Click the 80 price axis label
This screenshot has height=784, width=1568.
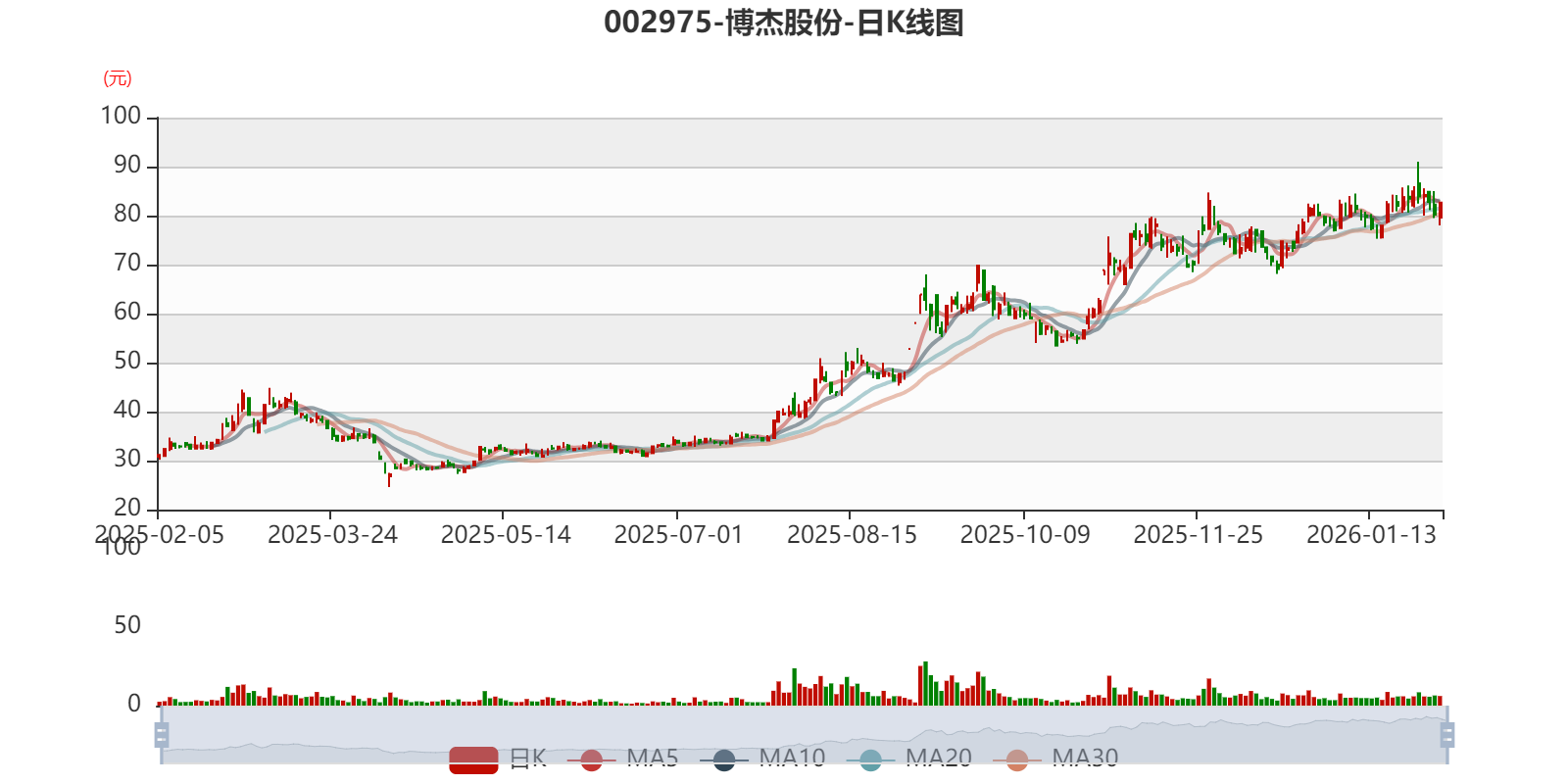(x=127, y=214)
